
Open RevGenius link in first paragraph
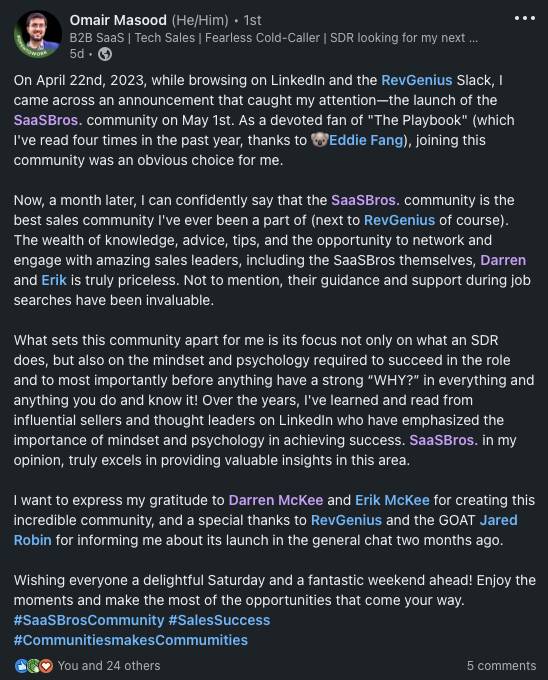417,80
